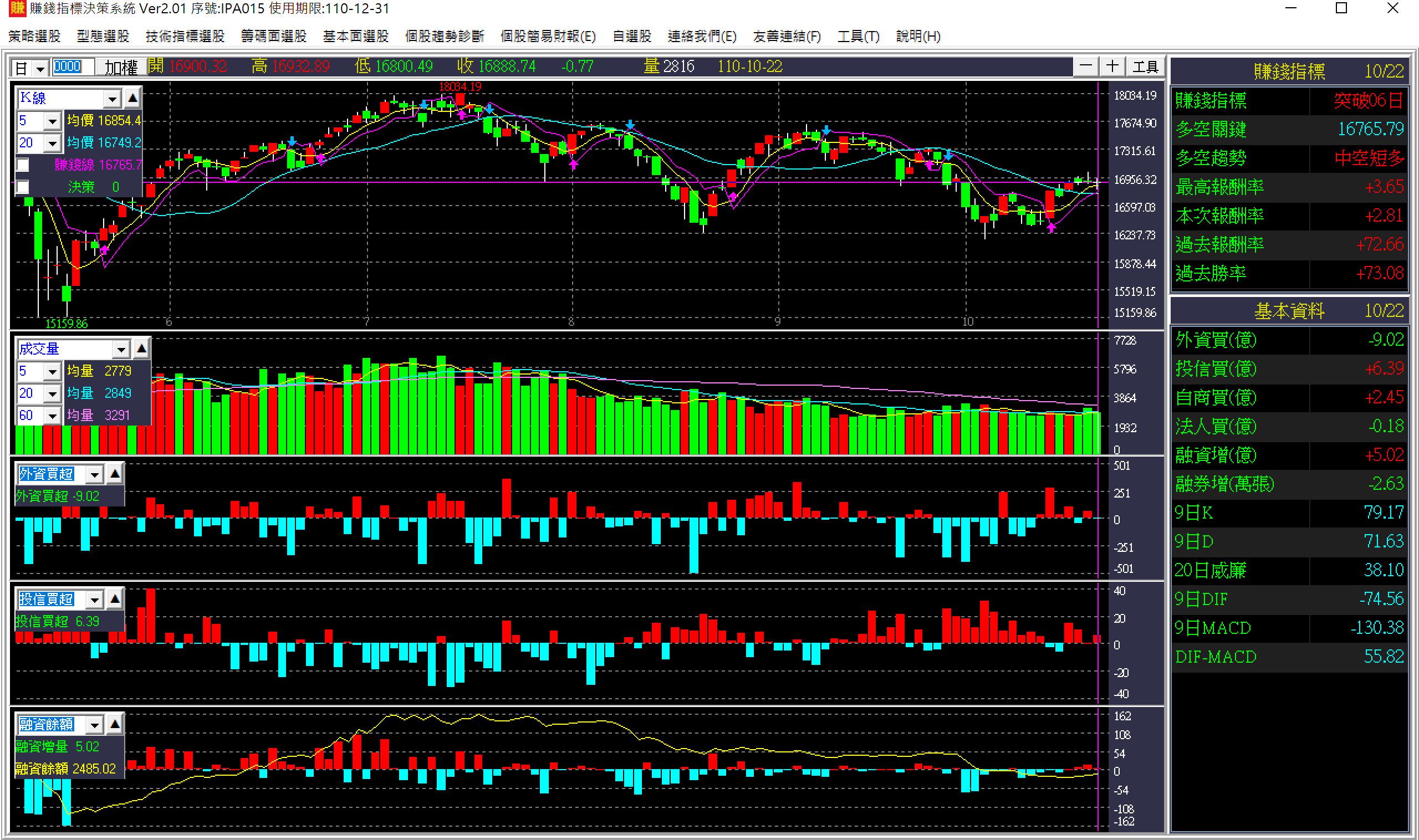Click triangle button beside 融資餘額 selector
The image size is (1419, 840).
[x=115, y=724]
